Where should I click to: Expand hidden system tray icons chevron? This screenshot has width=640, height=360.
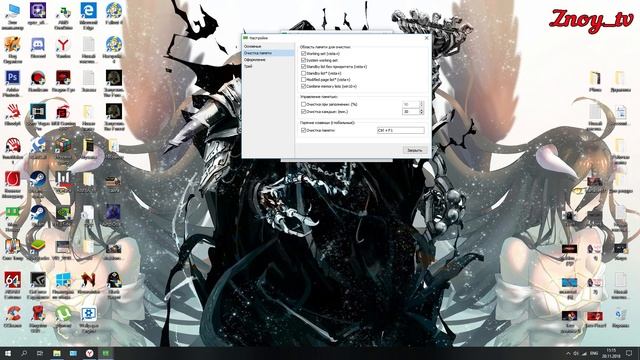click(x=568, y=353)
